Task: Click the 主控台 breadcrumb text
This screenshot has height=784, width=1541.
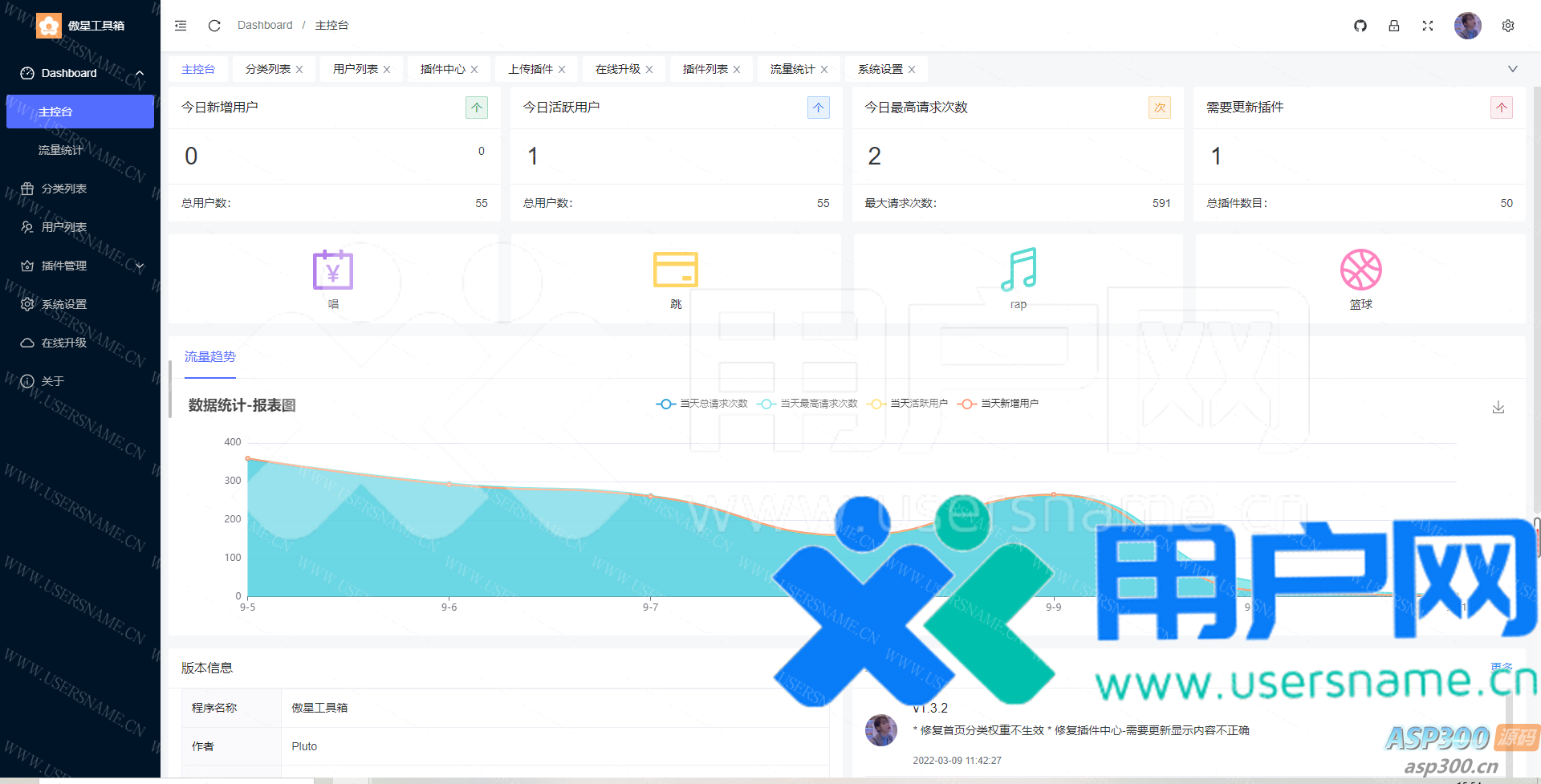Action: tap(331, 26)
